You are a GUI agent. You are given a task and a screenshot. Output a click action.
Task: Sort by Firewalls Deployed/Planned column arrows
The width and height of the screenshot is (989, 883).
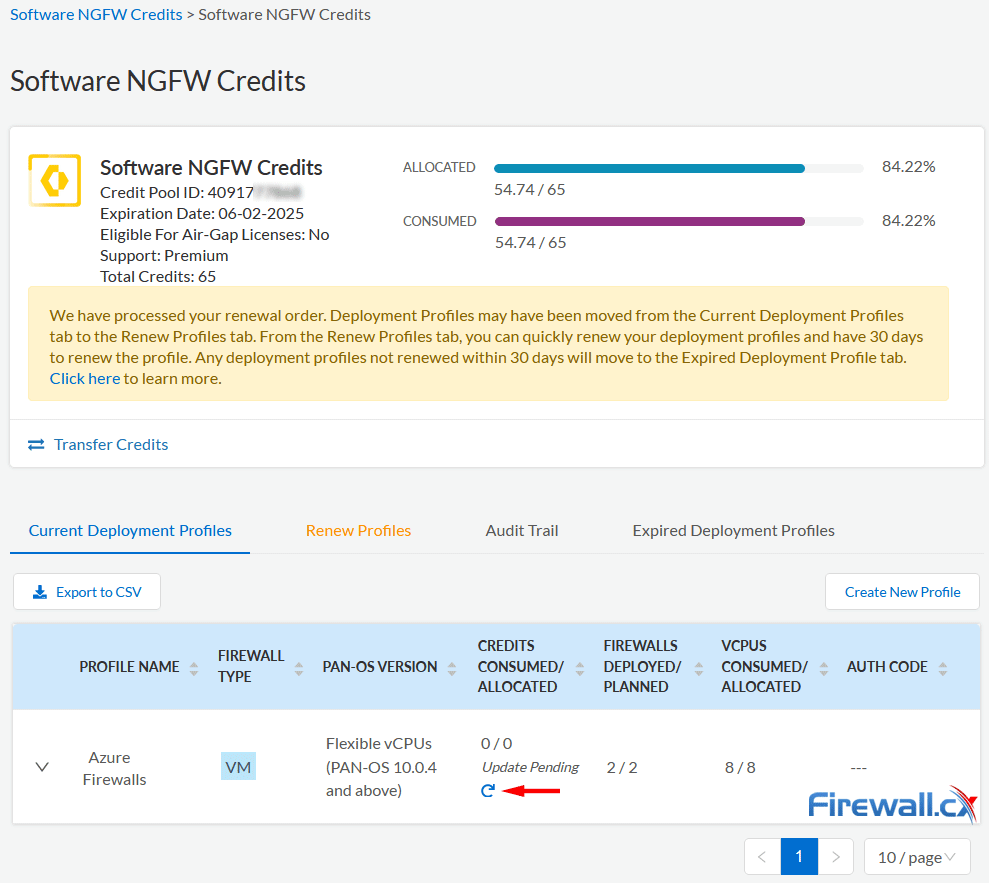pos(698,669)
